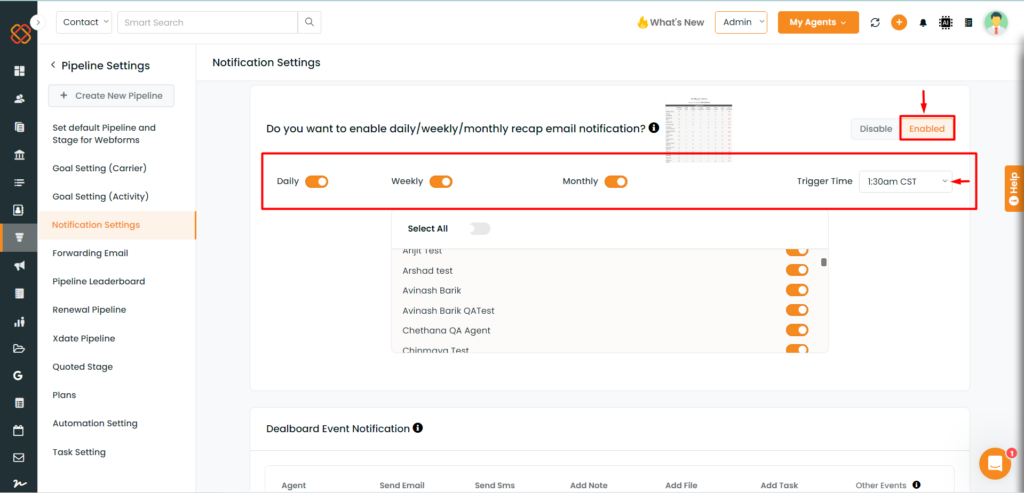Open Goal Setting (Activity) menu item
The width and height of the screenshot is (1024, 493).
coord(101,197)
